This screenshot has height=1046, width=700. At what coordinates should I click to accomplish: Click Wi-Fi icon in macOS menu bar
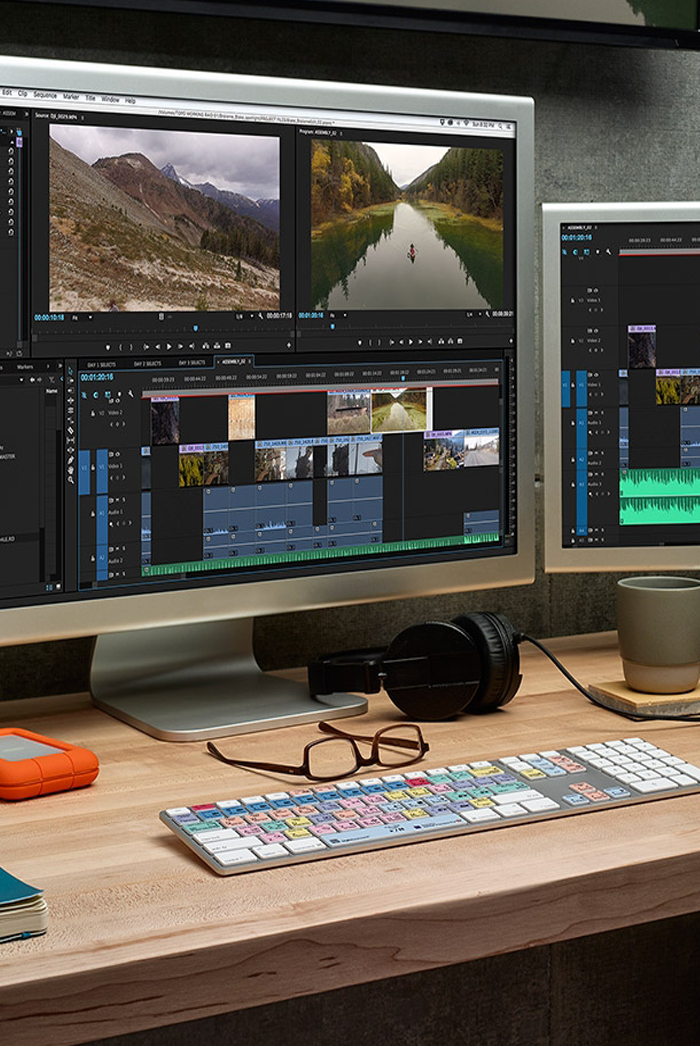pyautogui.click(x=466, y=123)
